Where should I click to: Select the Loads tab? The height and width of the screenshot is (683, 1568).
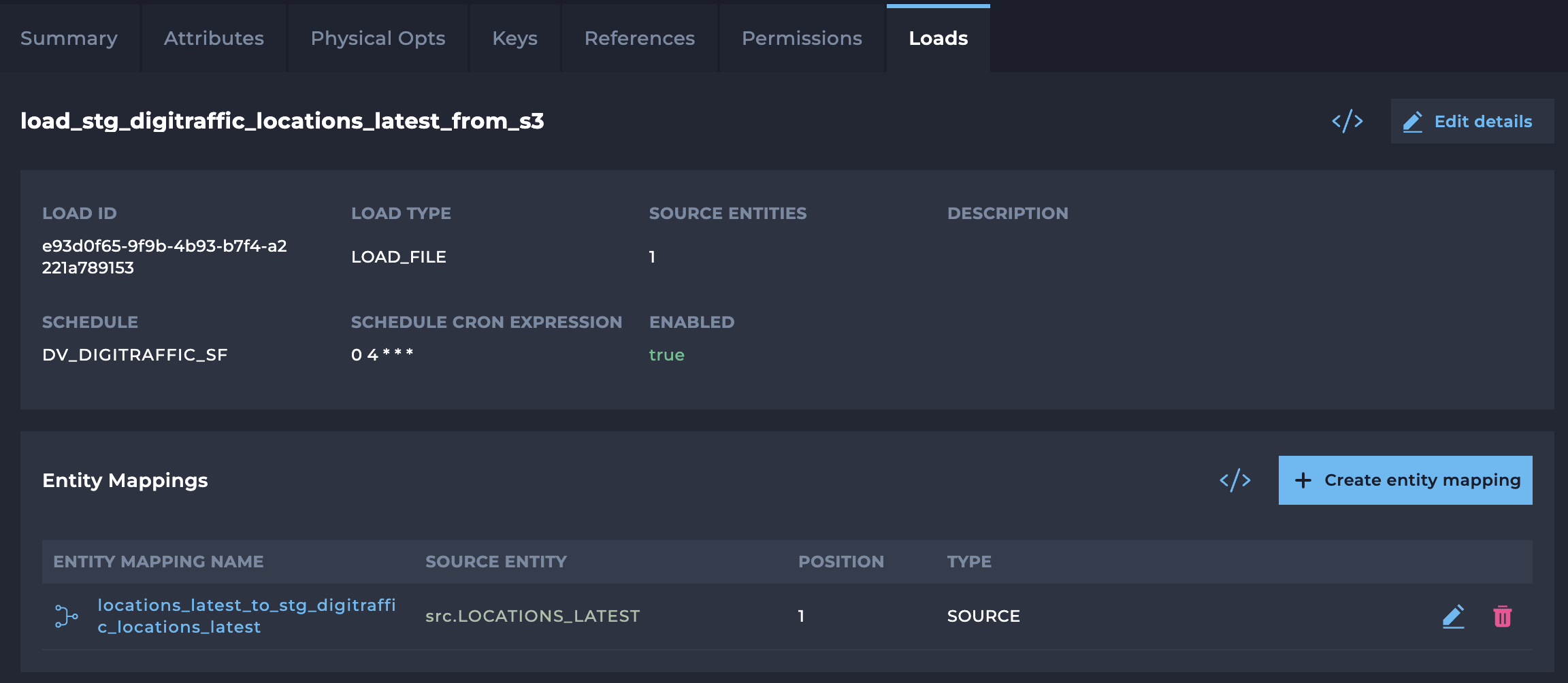pos(938,38)
